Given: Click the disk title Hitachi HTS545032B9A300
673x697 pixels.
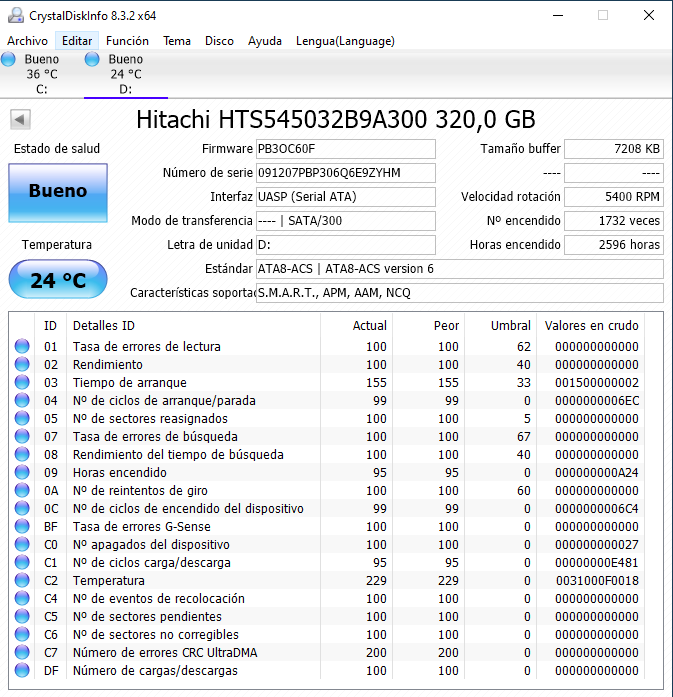Looking at the screenshot, I should (x=336, y=120).
